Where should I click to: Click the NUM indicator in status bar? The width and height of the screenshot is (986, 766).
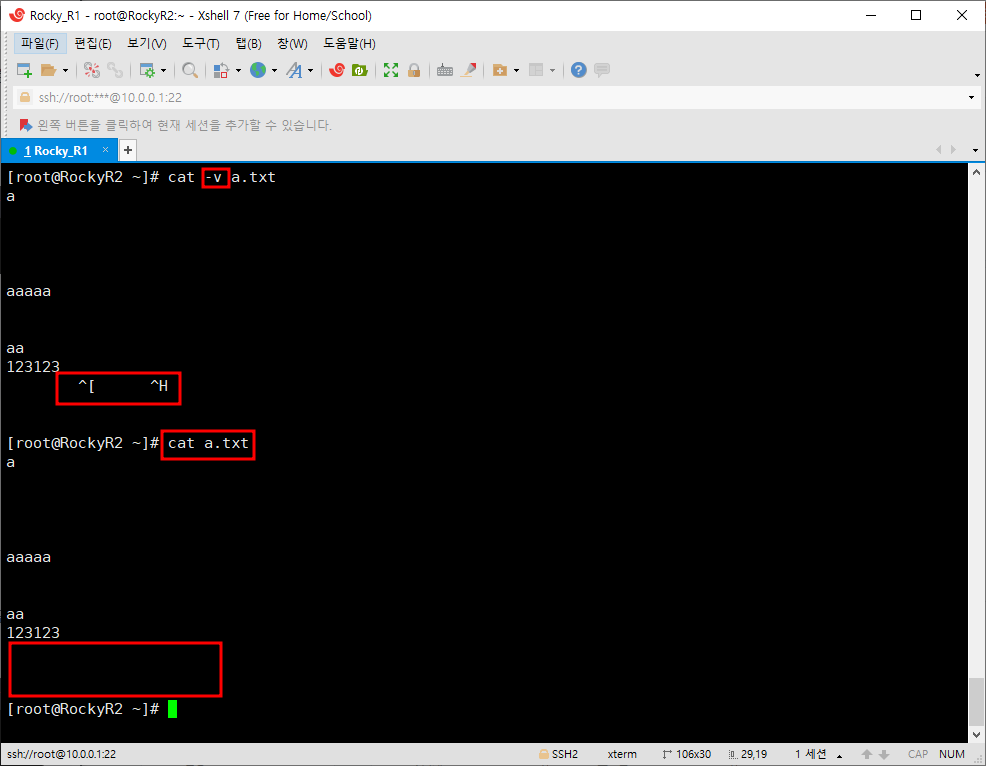click(x=951, y=754)
